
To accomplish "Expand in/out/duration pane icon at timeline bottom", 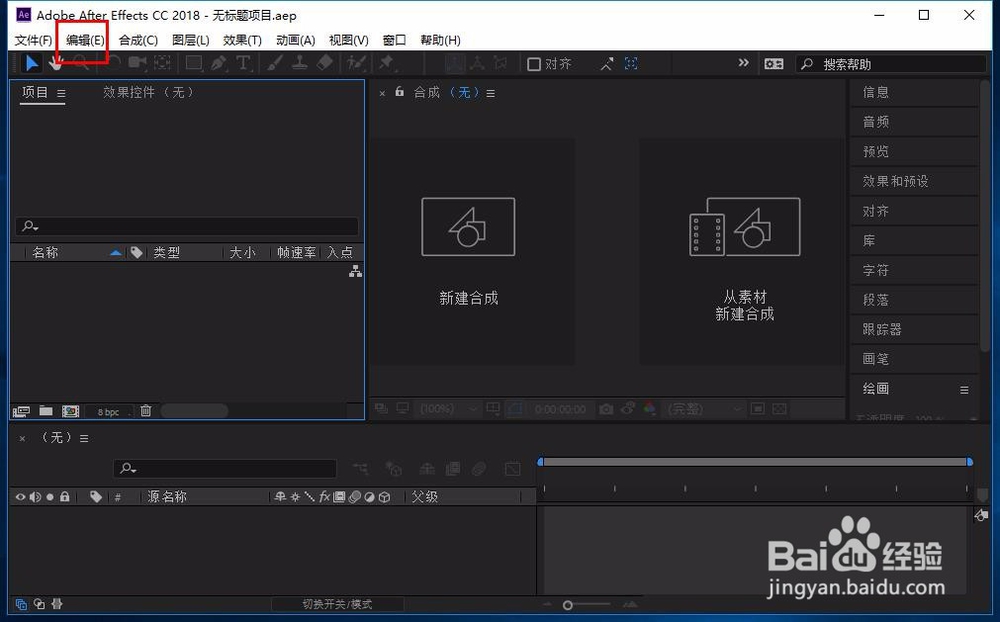I will (x=57, y=603).
